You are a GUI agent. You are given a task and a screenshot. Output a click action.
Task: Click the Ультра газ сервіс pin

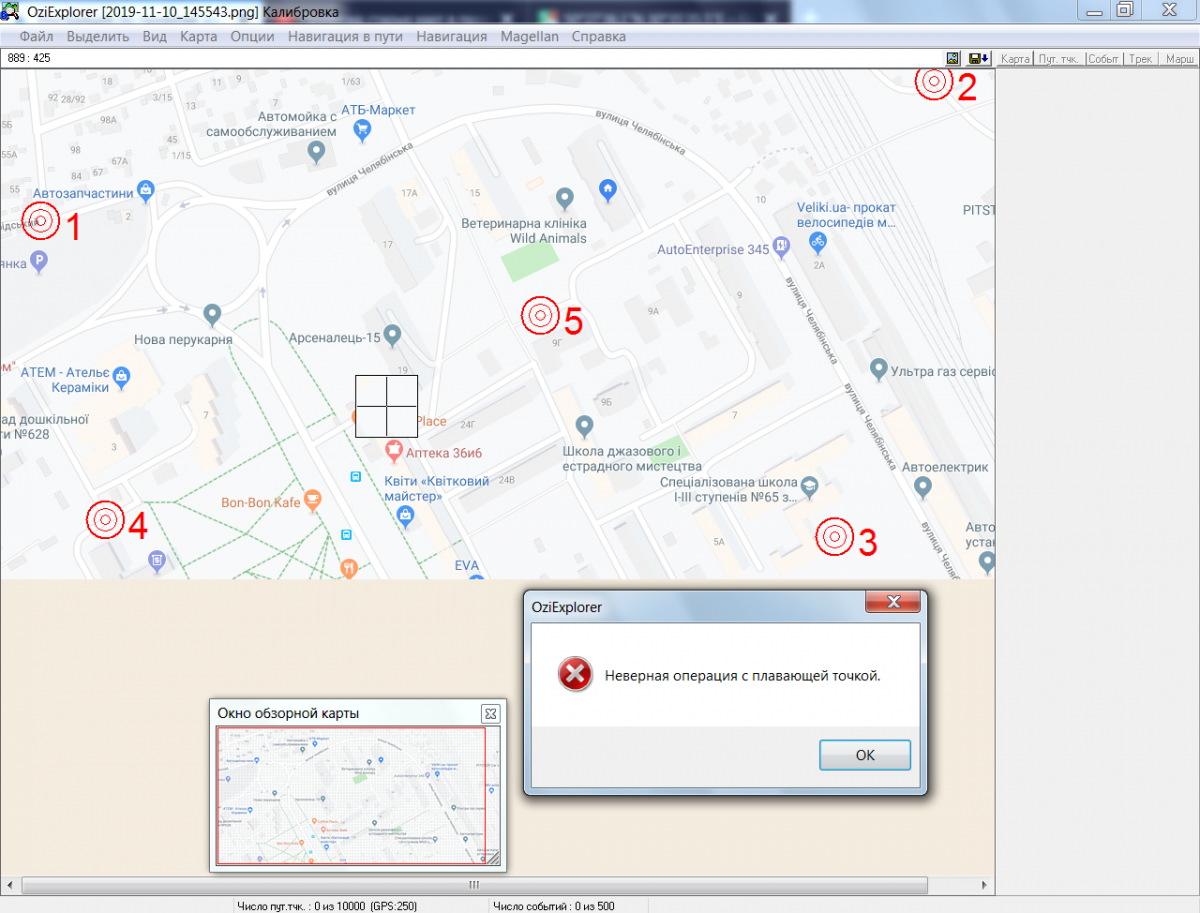click(x=878, y=370)
